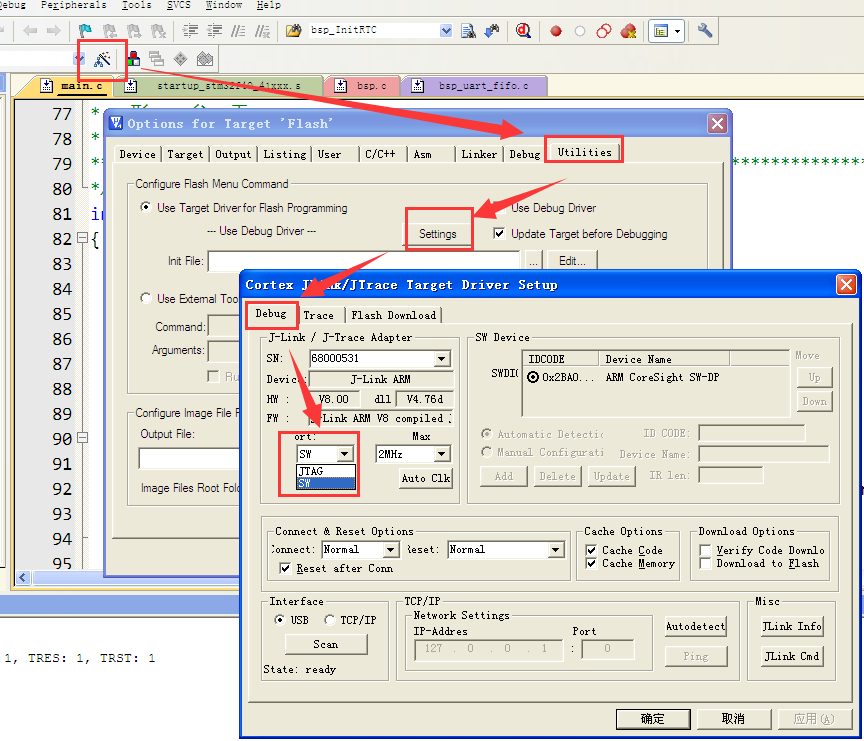Switch to the bsp_uart_fifo.c file tab
864x741 pixels.
pos(475,86)
